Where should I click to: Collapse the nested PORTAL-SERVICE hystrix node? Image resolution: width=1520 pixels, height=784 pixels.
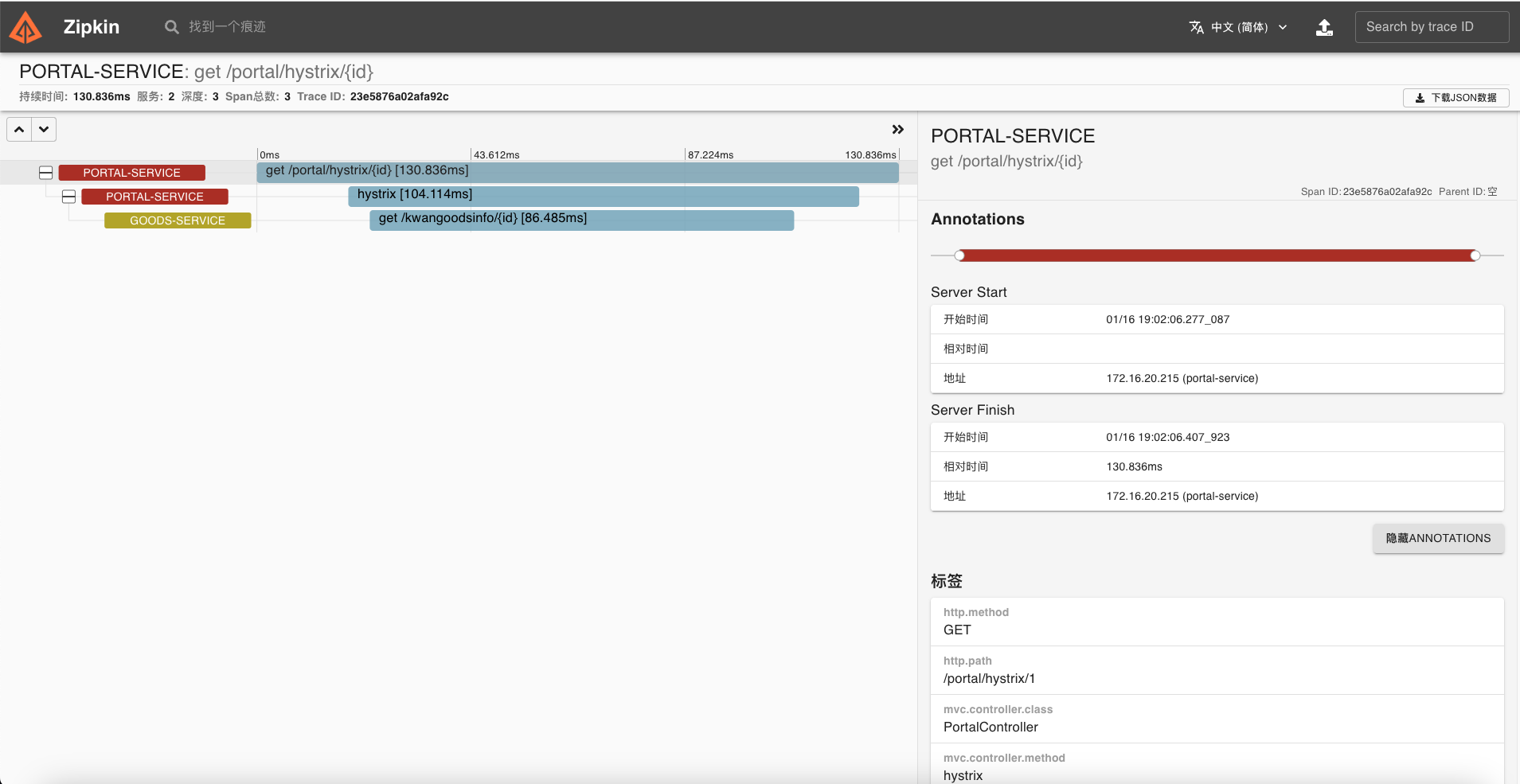pyautogui.click(x=69, y=197)
